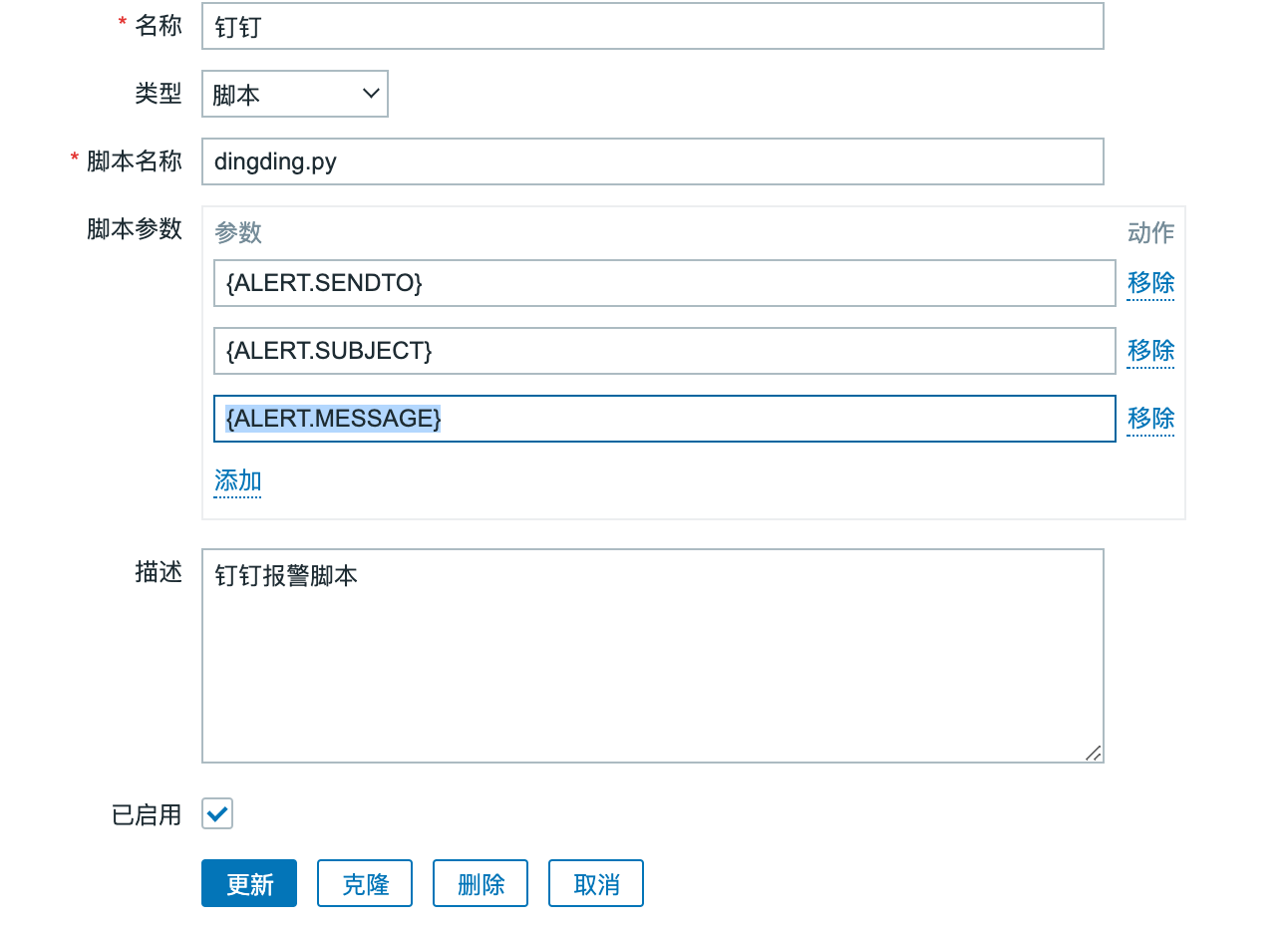Screen dimensions: 1288x927
Task: Click the 删除 button
Action: (481, 883)
